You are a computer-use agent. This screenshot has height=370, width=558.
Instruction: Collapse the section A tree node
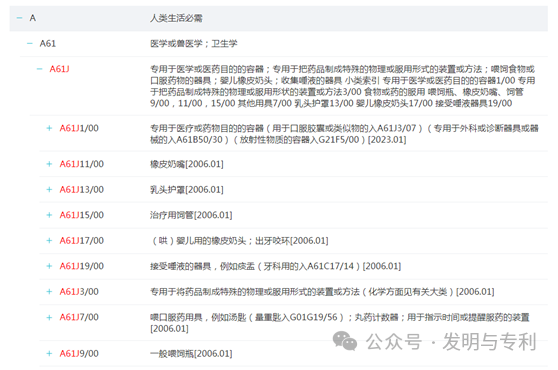pyautogui.click(x=20, y=18)
